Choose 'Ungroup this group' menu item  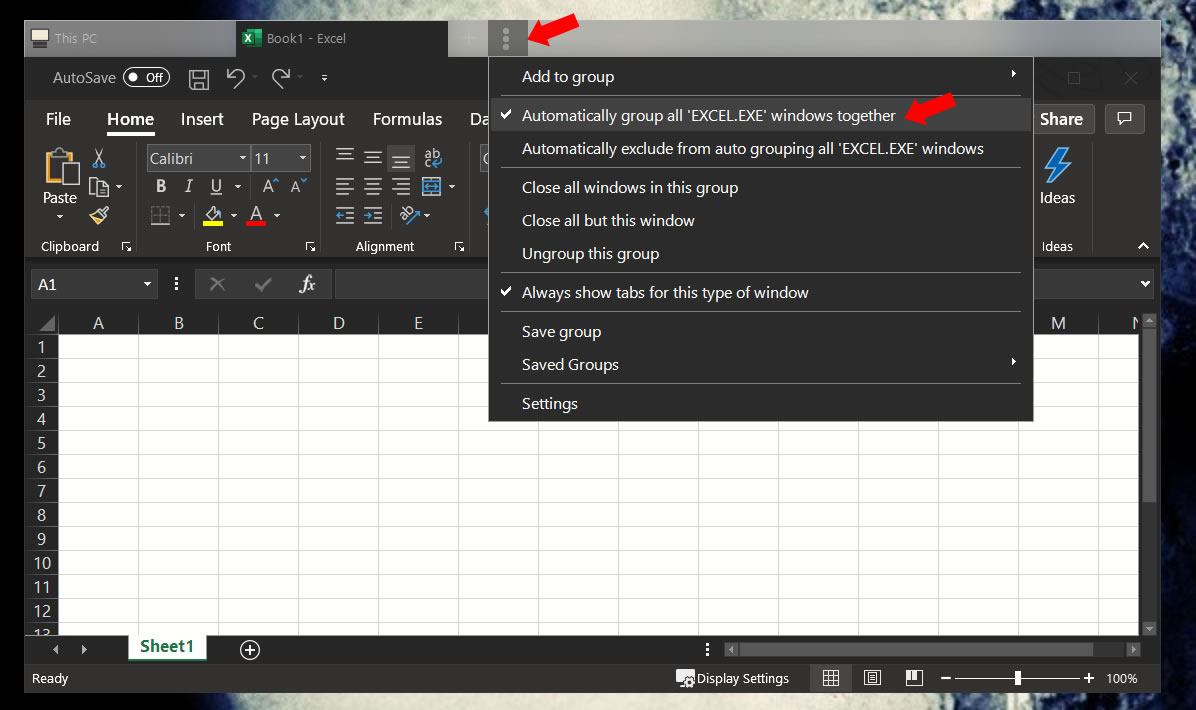point(760,254)
